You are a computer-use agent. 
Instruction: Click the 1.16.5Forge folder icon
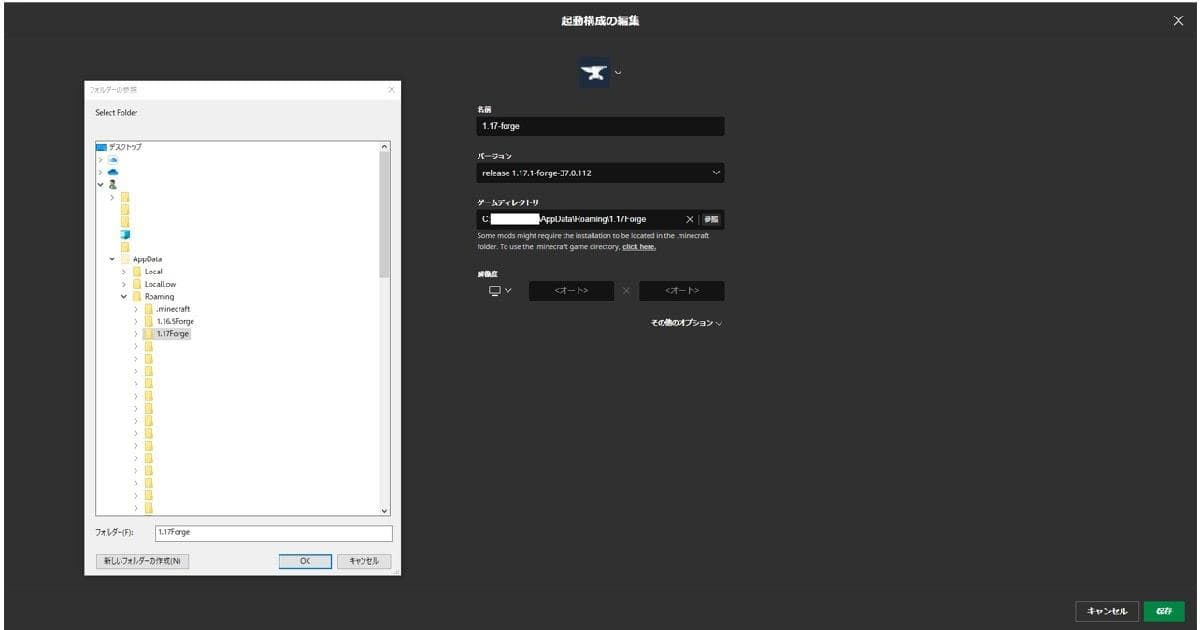click(x=148, y=321)
